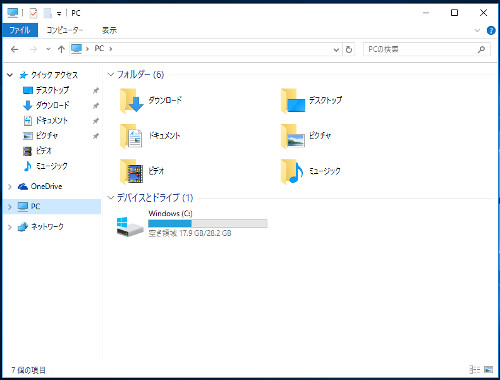Click the back navigation arrow
The width and height of the screenshot is (500, 380).
(14, 50)
